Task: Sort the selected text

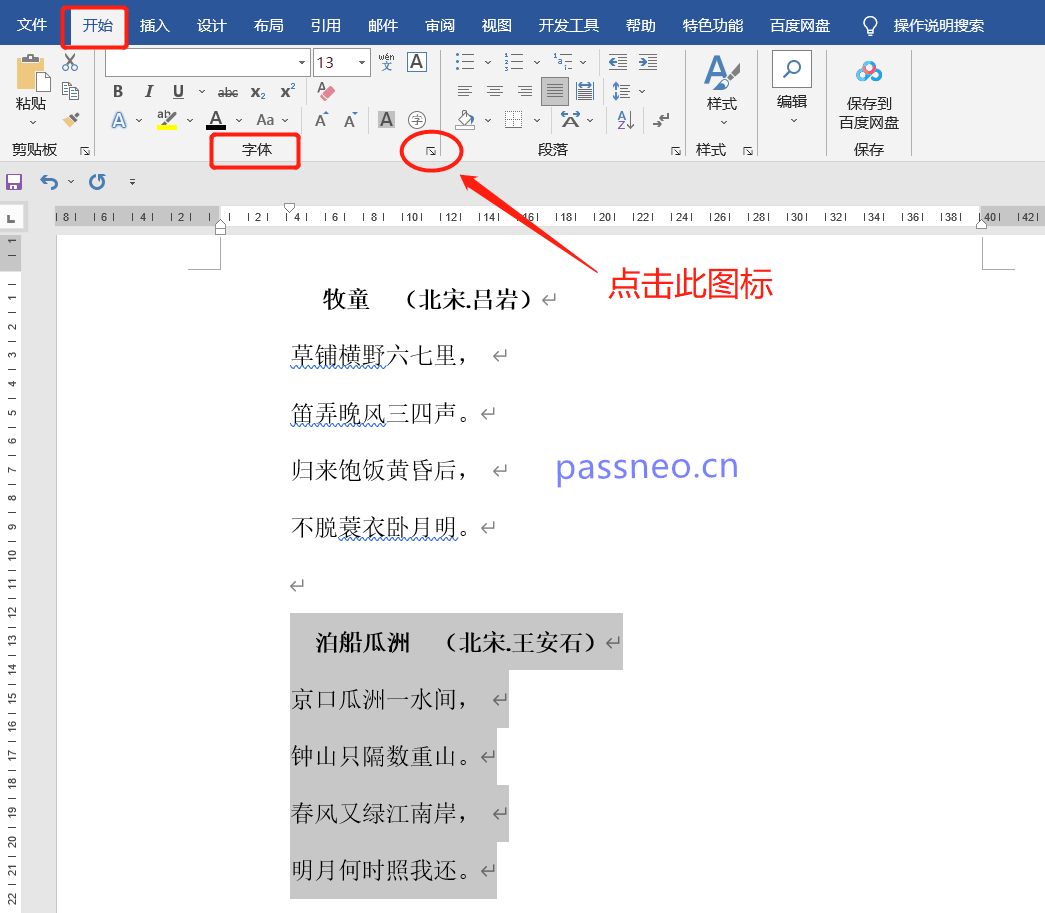Action: pyautogui.click(x=625, y=120)
